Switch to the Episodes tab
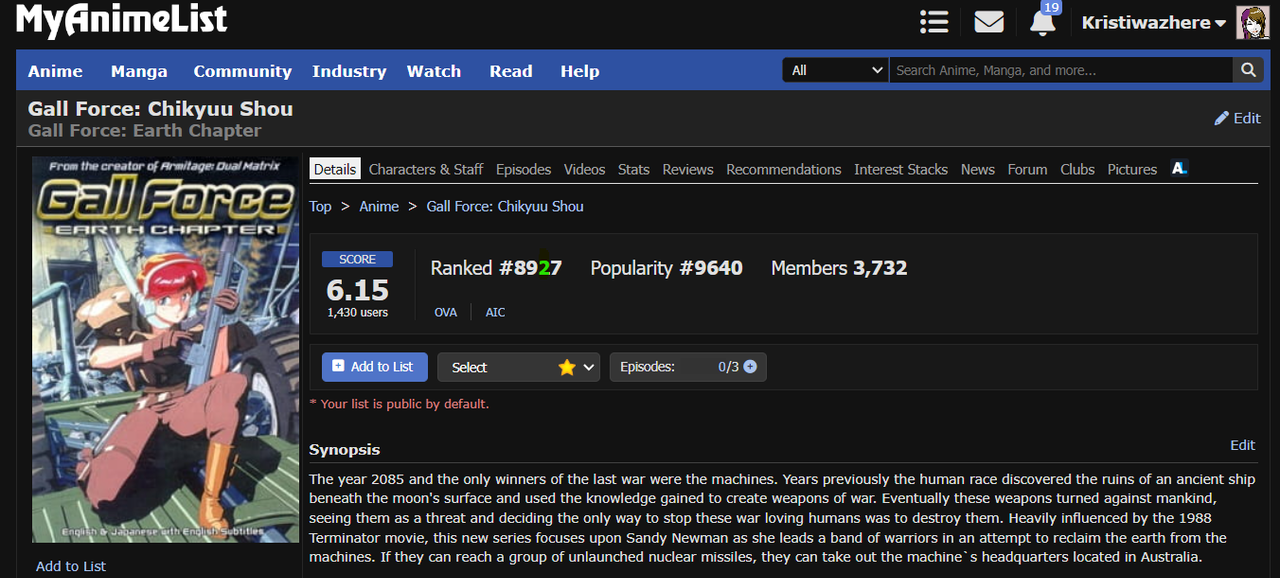1280x578 pixels. coord(524,169)
